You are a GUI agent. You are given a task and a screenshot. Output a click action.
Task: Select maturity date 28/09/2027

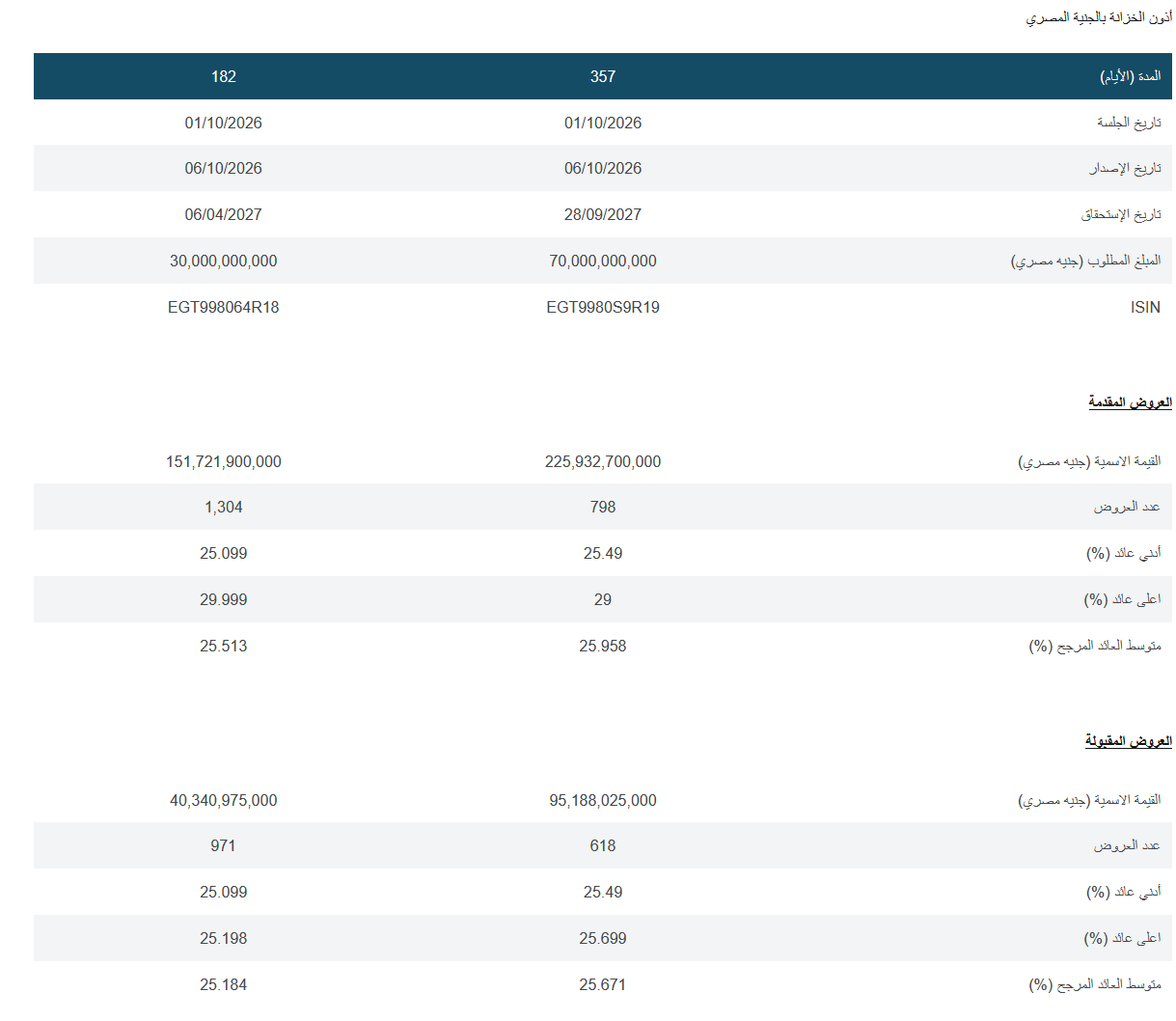coord(603,214)
